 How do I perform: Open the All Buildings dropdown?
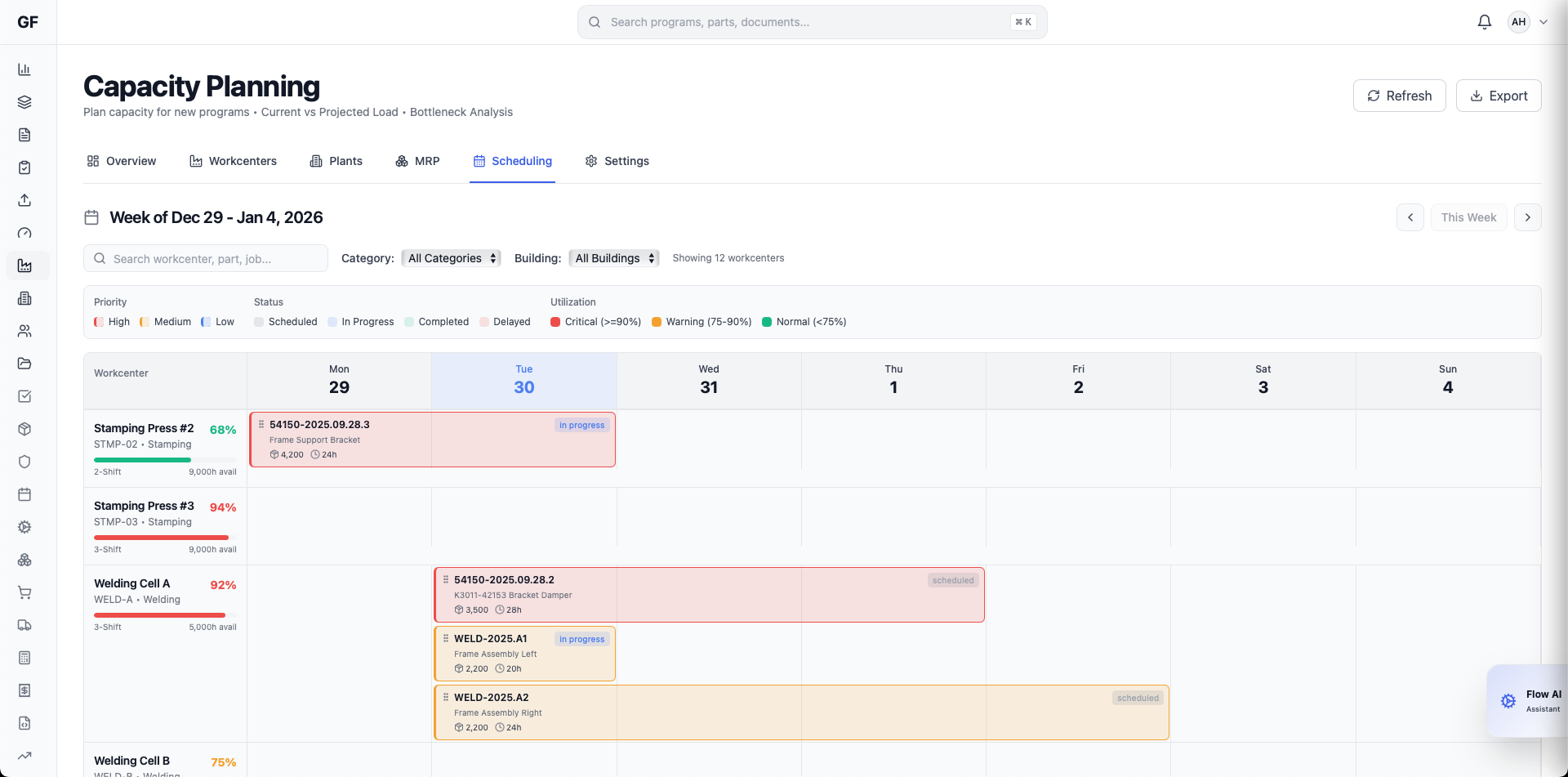click(x=613, y=258)
